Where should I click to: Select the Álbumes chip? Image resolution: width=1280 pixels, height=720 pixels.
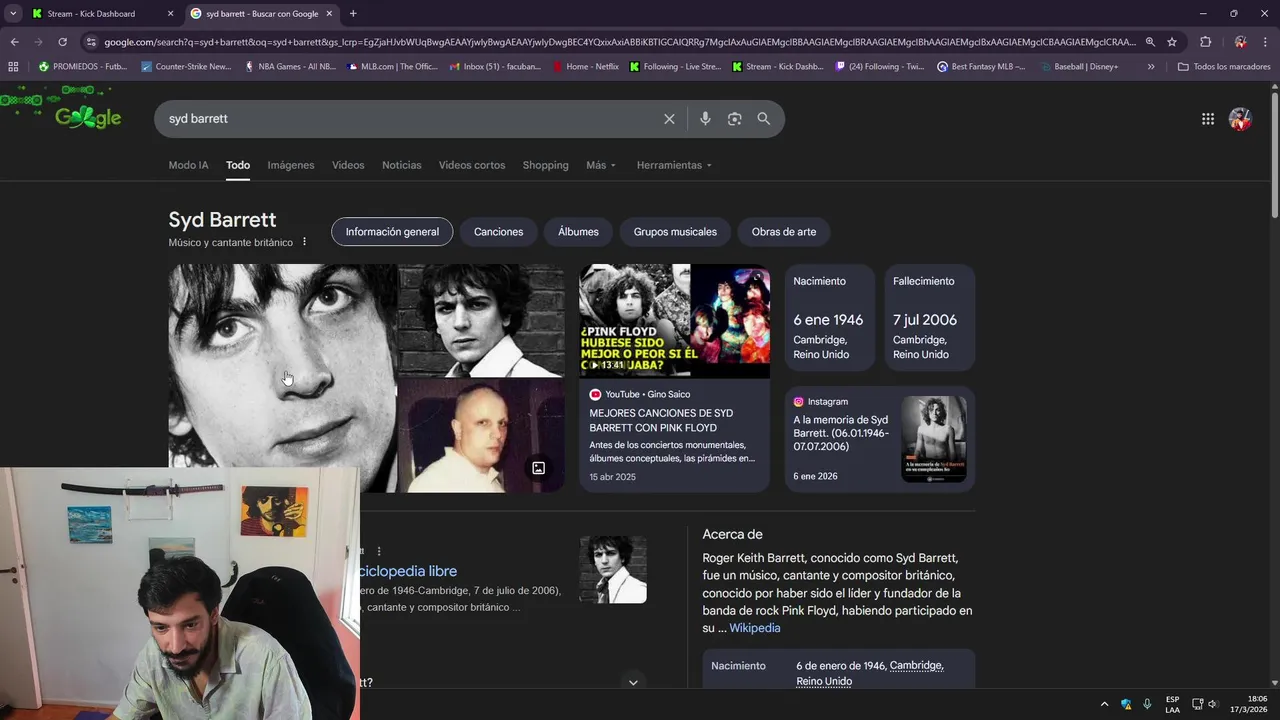(x=578, y=232)
